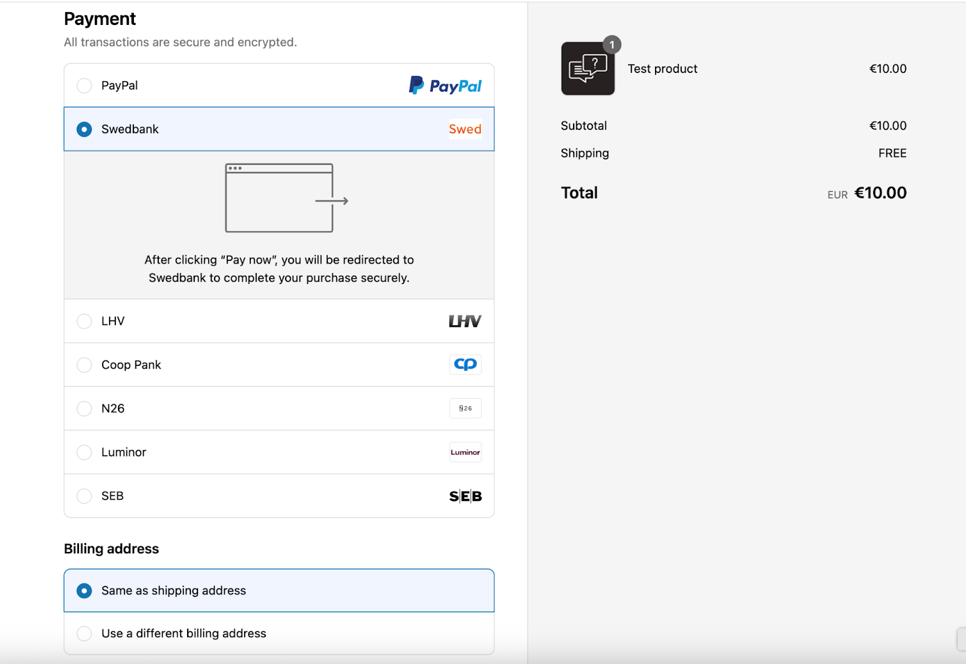Click the SEB option label
The height and width of the screenshot is (664, 966).
point(112,496)
